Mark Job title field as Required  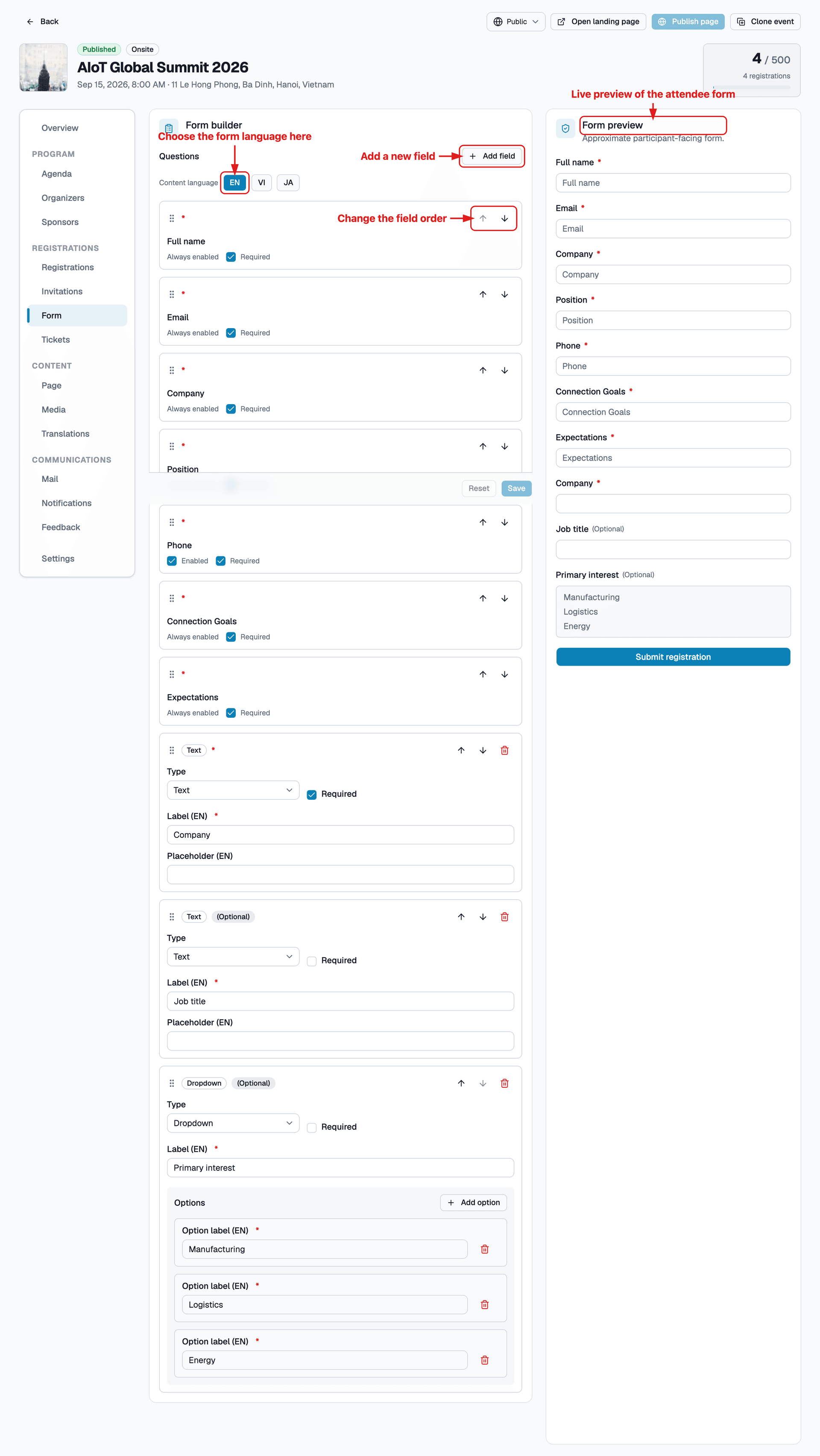[311, 961]
